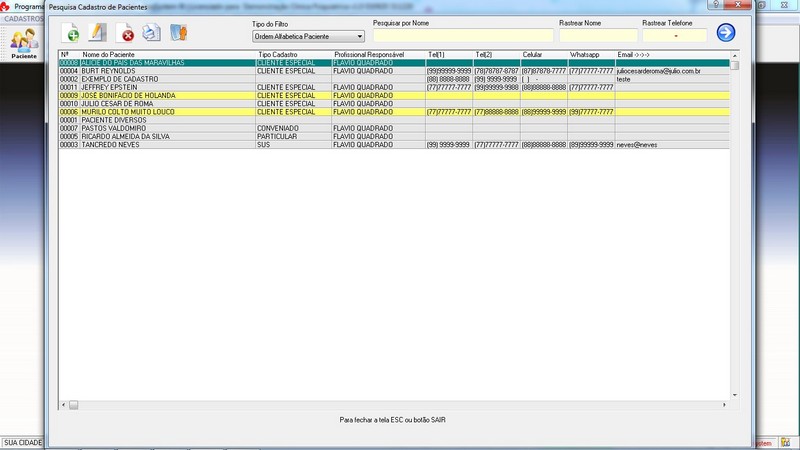
Task: Click the Rastrear Nome input field
Action: pos(598,35)
